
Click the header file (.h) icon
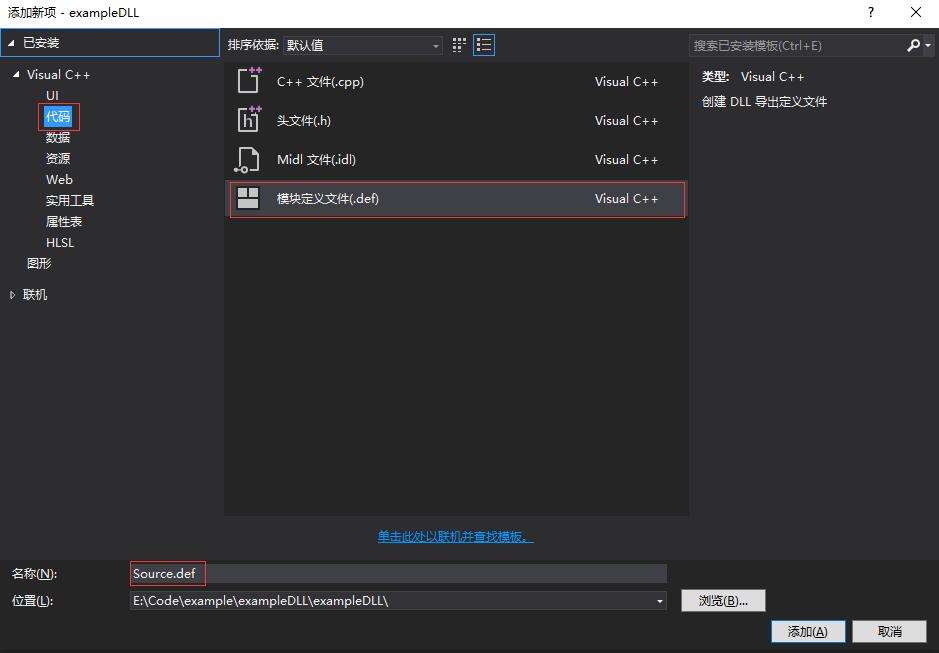249,120
